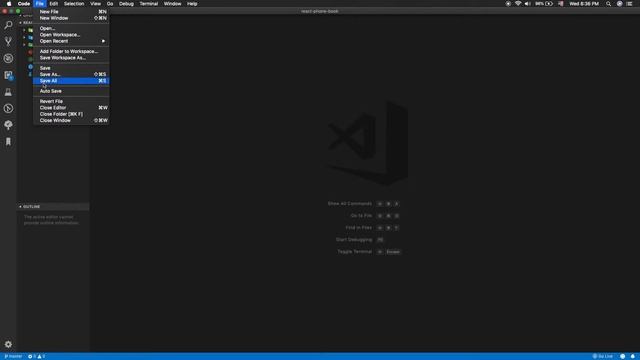Click the date and time in menu bar
This screenshot has width=640, height=360.
pos(584,4)
